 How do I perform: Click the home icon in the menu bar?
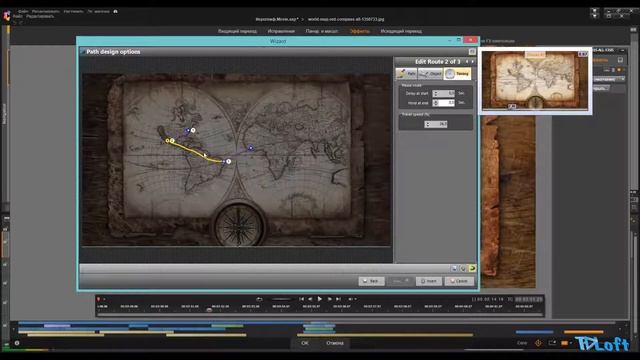tap(116, 11)
